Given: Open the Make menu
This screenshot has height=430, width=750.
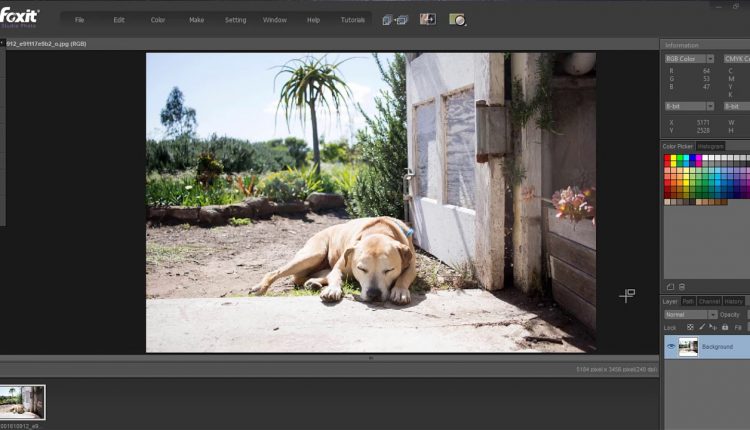Looking at the screenshot, I should click(197, 20).
